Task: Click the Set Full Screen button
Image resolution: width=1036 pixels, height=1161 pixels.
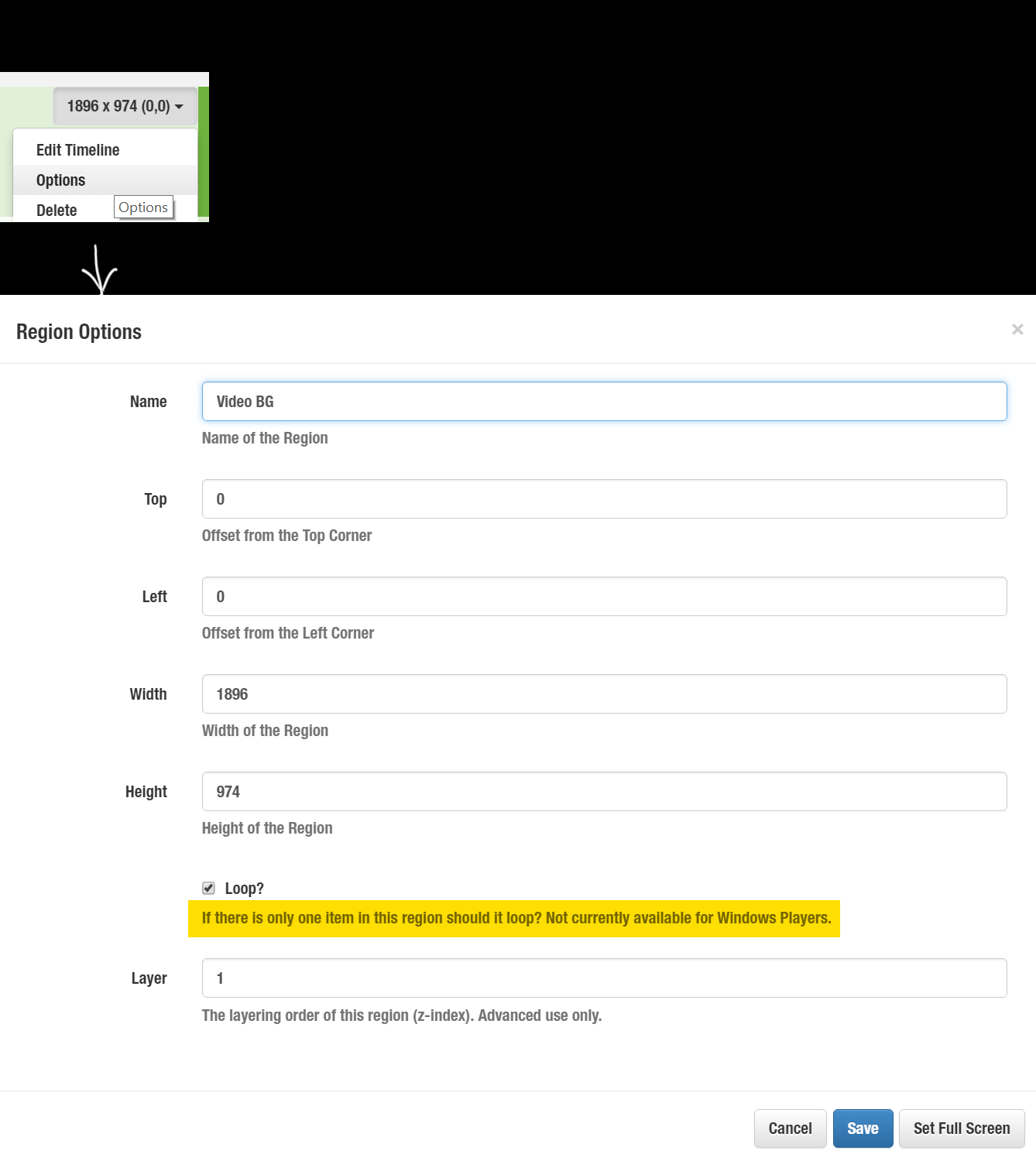Action: pyautogui.click(x=961, y=1128)
